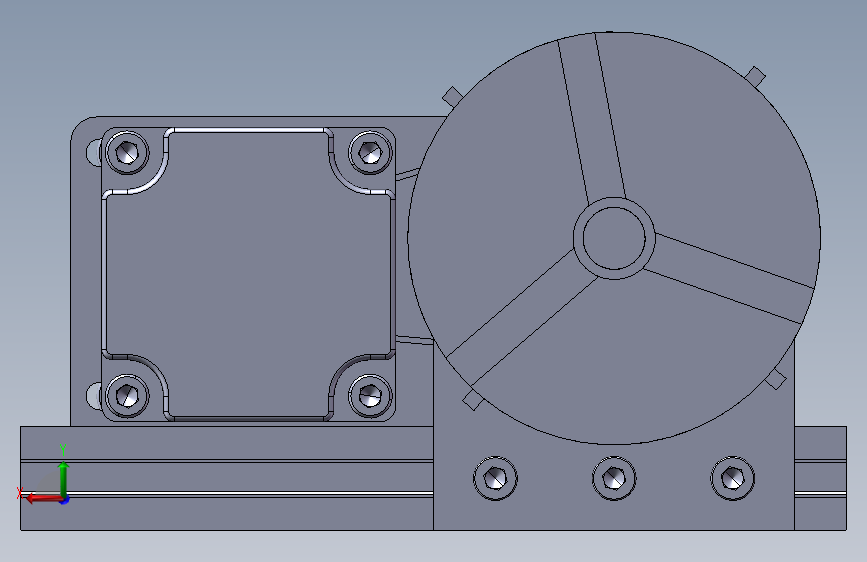Select the small tab at the disc's upper-left edge
Viewport: 867px width, 562px height.
point(452,96)
